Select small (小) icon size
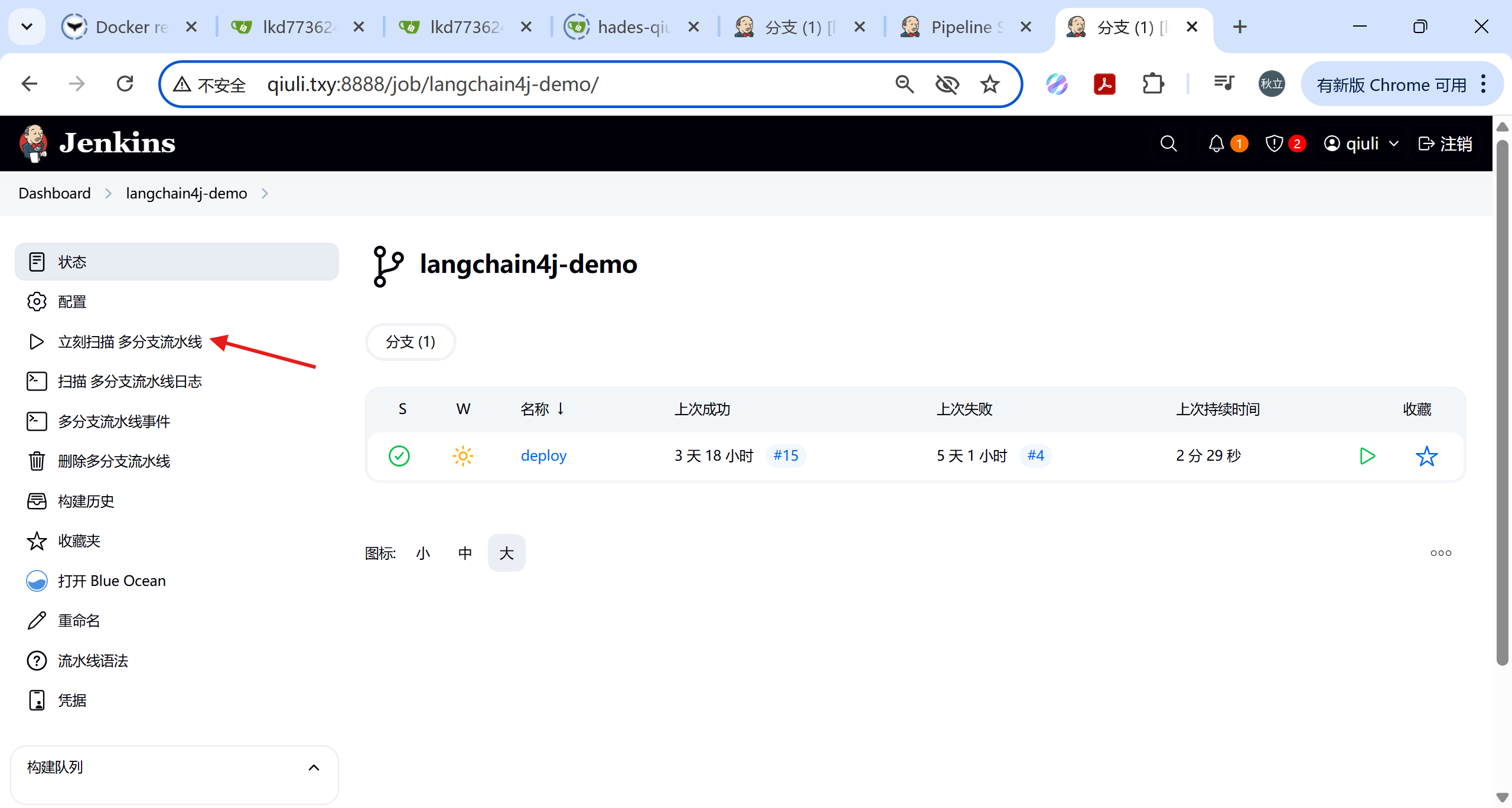Image resolution: width=1512 pixels, height=808 pixels. pyautogui.click(x=423, y=553)
